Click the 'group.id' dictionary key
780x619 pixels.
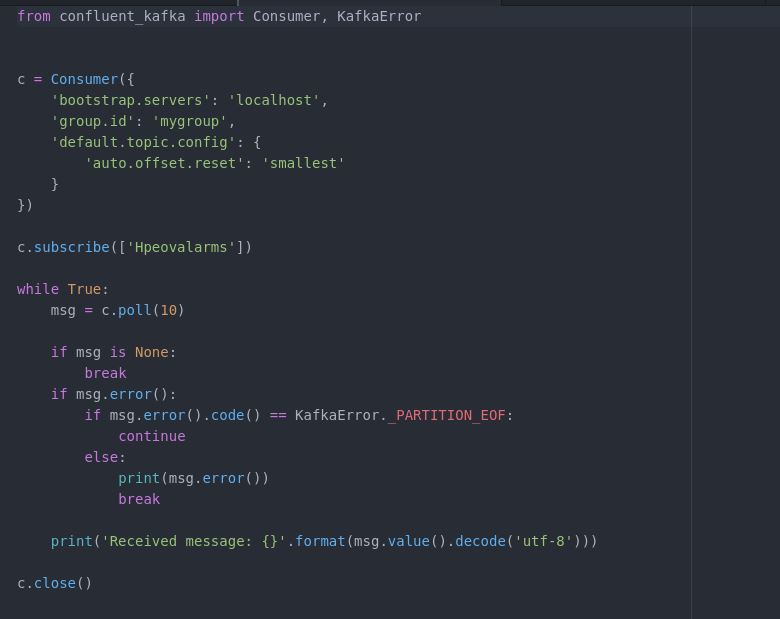coord(93,121)
